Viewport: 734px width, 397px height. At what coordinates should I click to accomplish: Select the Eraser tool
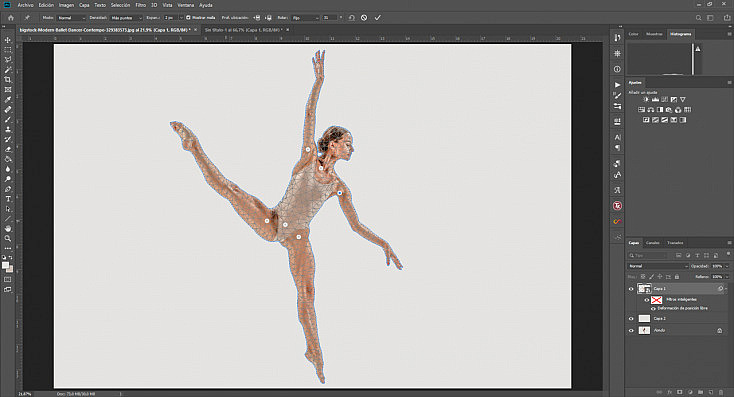click(8, 149)
